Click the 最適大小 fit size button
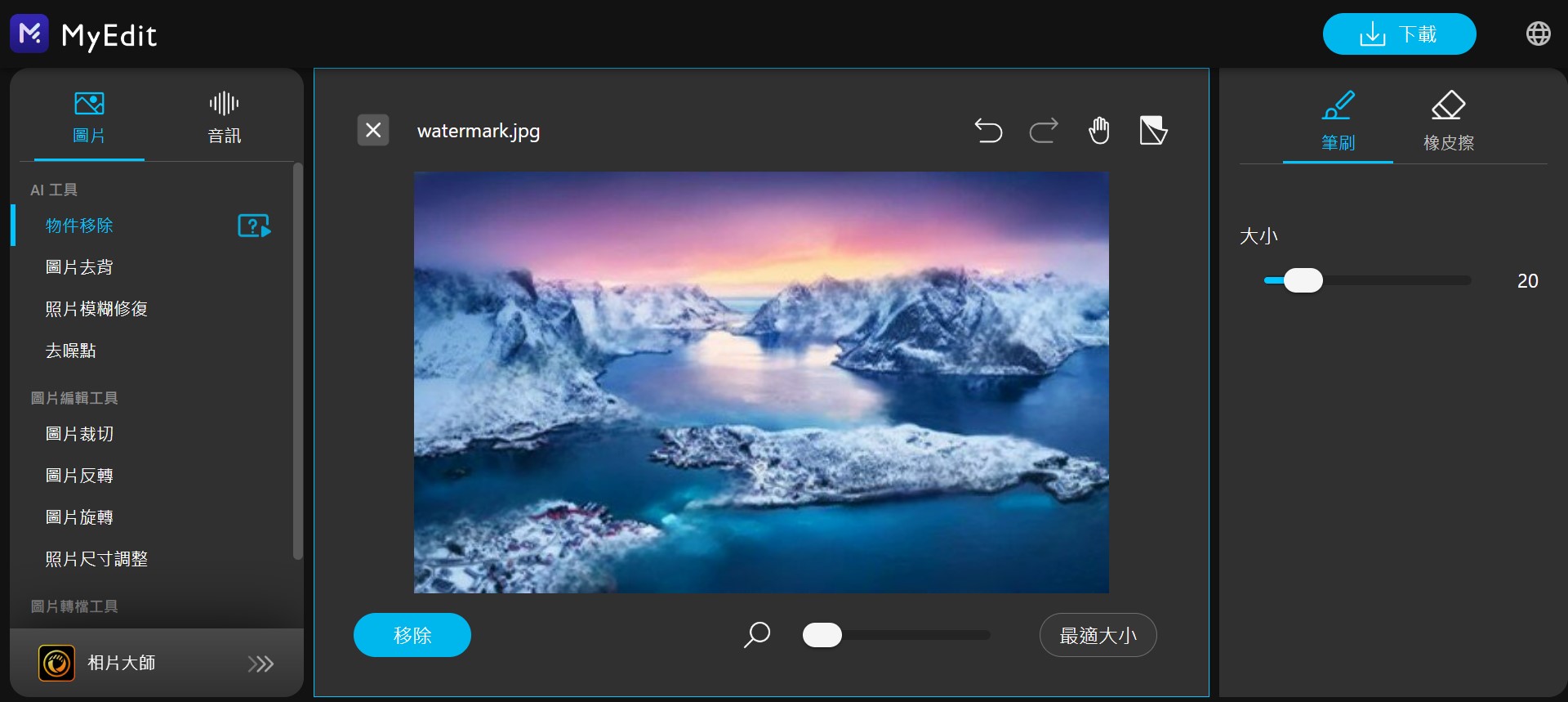Image resolution: width=1568 pixels, height=702 pixels. coord(1098,635)
